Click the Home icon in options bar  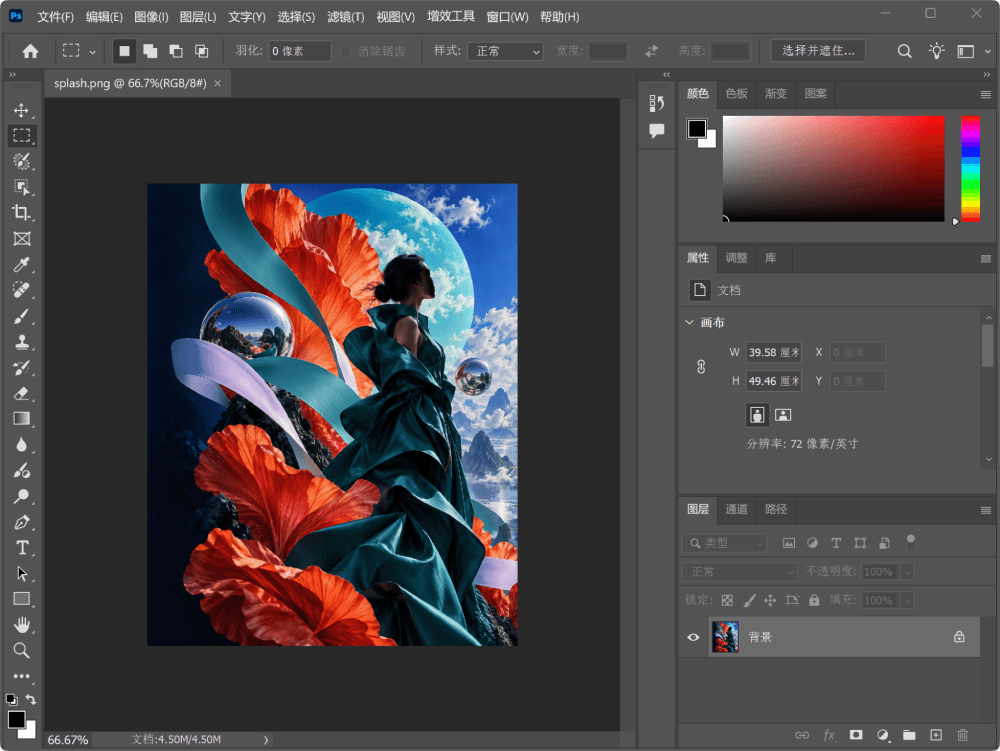31,51
